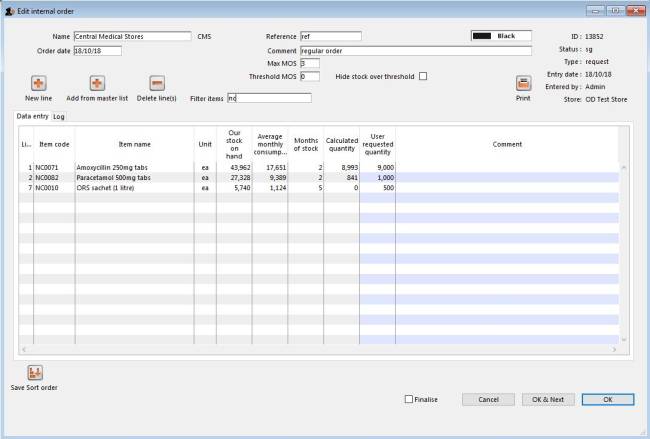Select the Amoxycillin 250mg tabs row
The width and height of the screenshot is (650, 439).
[x=135, y=167]
